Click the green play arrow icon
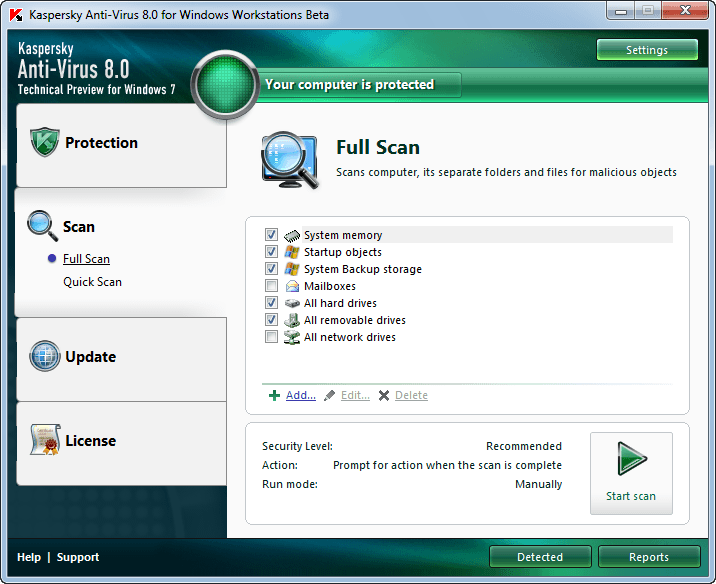The width and height of the screenshot is (716, 584). [x=632, y=458]
